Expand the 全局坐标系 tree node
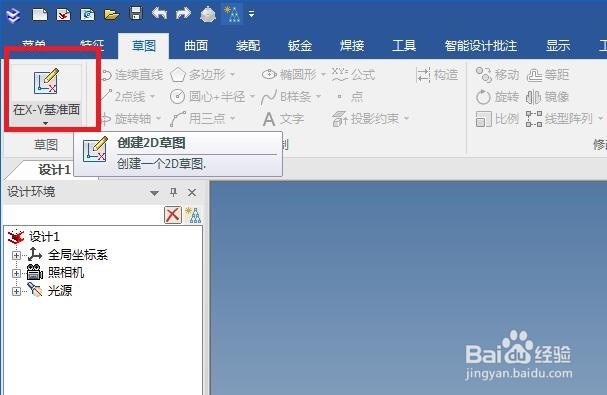The height and width of the screenshot is (395, 607). click(x=16, y=255)
